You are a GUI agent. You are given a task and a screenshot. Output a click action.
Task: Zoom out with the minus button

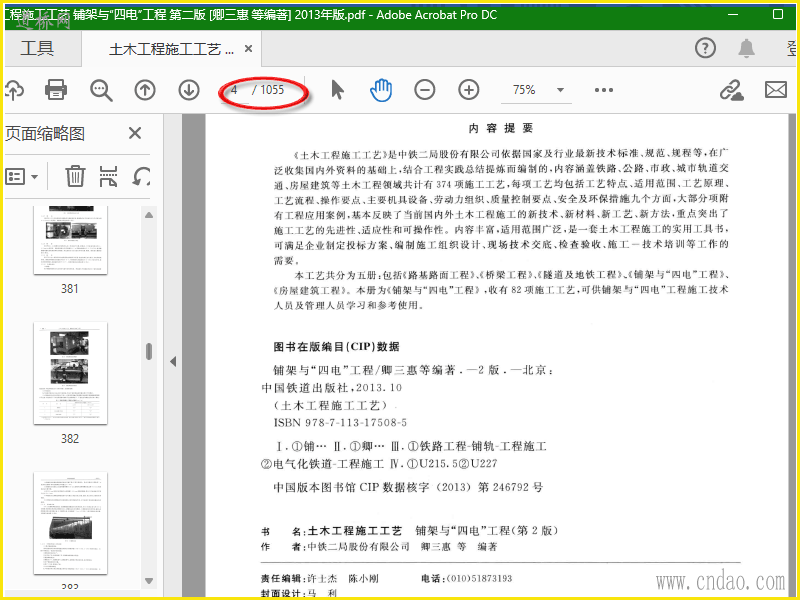click(424, 90)
